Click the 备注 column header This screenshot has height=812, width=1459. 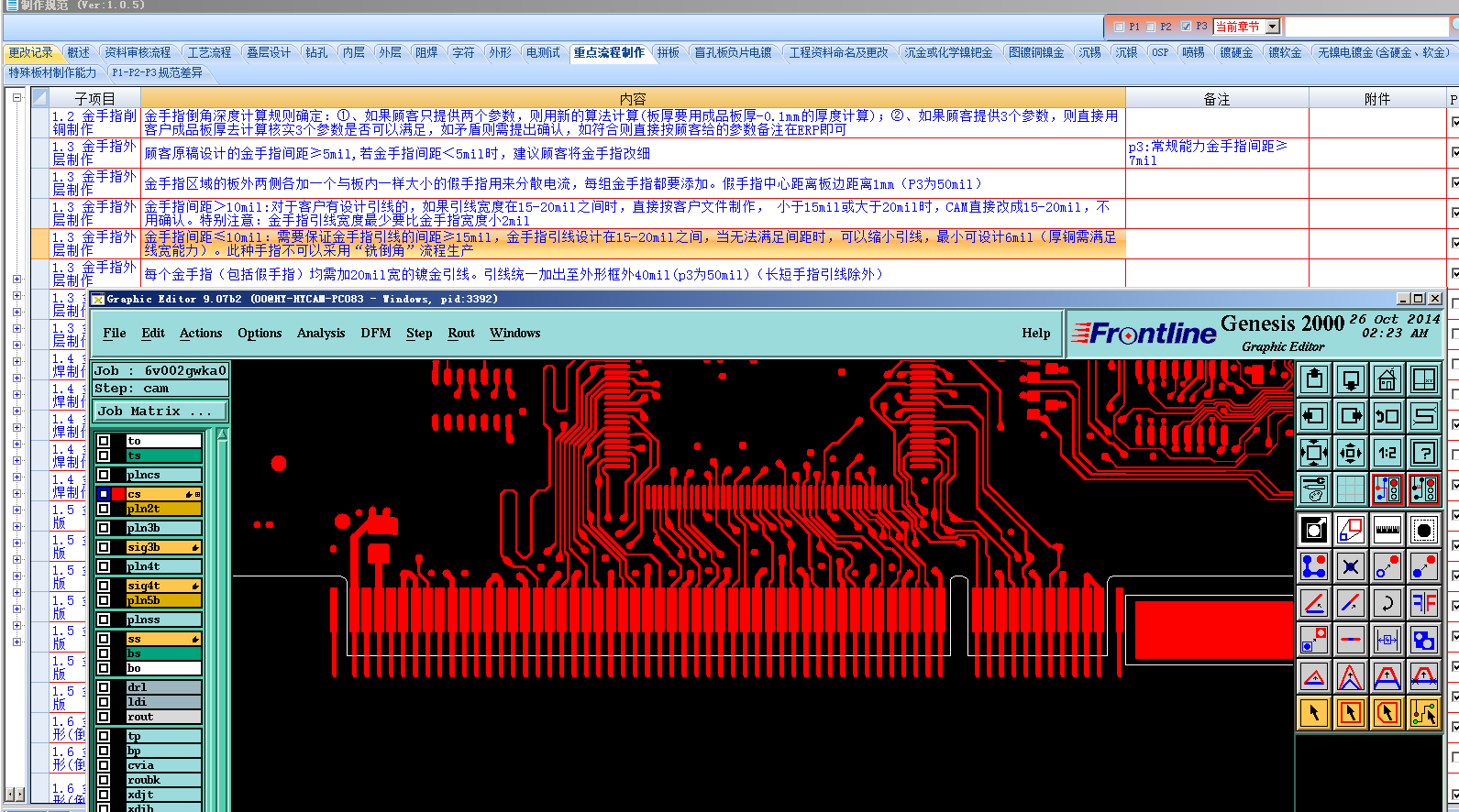click(1217, 98)
